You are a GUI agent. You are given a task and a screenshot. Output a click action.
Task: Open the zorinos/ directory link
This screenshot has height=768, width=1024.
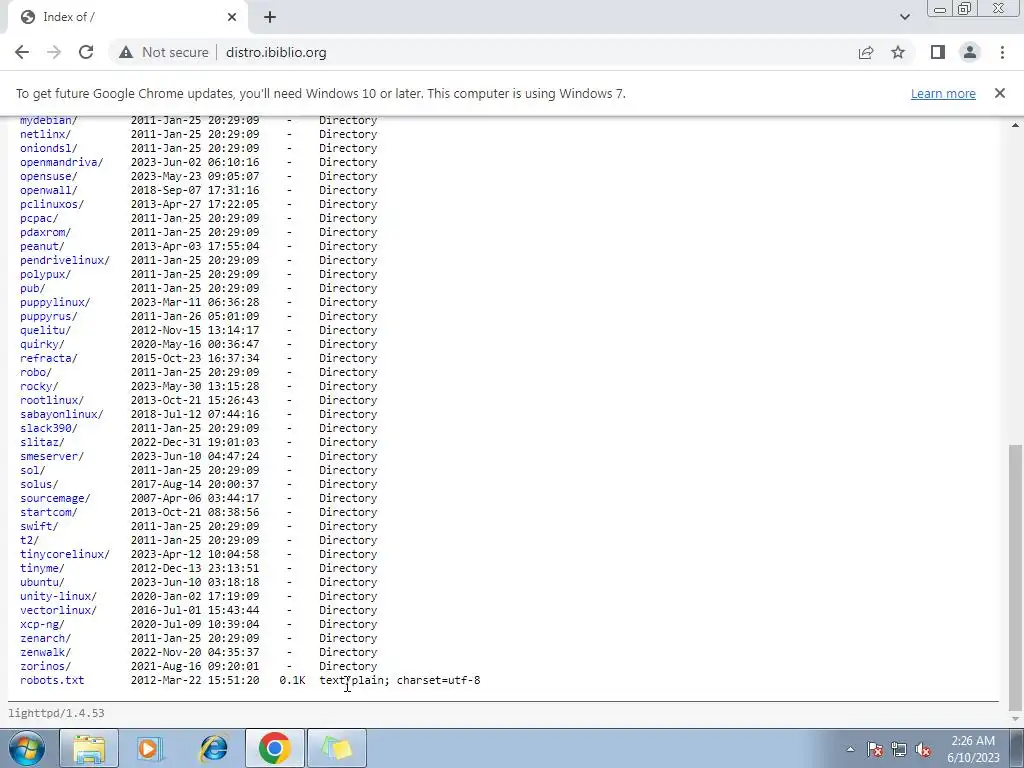pos(46,666)
